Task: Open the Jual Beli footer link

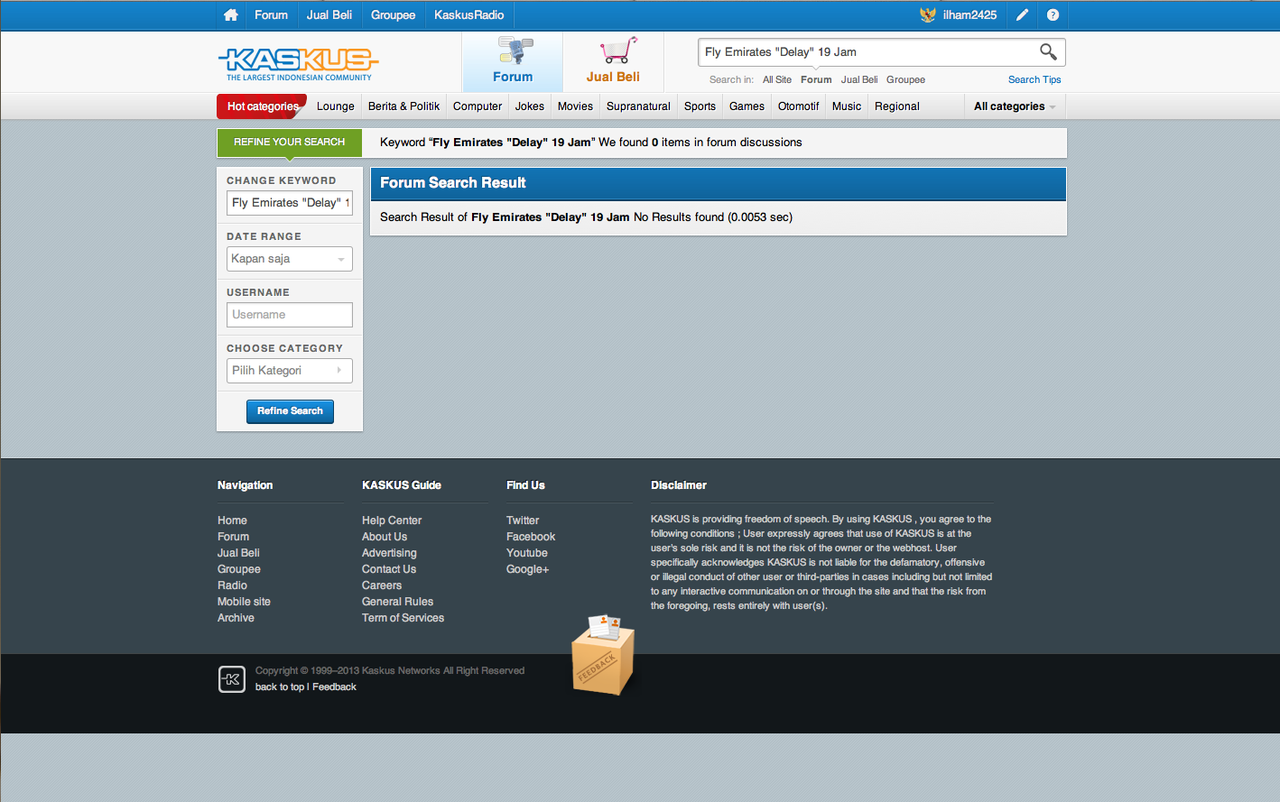Action: tap(238, 553)
